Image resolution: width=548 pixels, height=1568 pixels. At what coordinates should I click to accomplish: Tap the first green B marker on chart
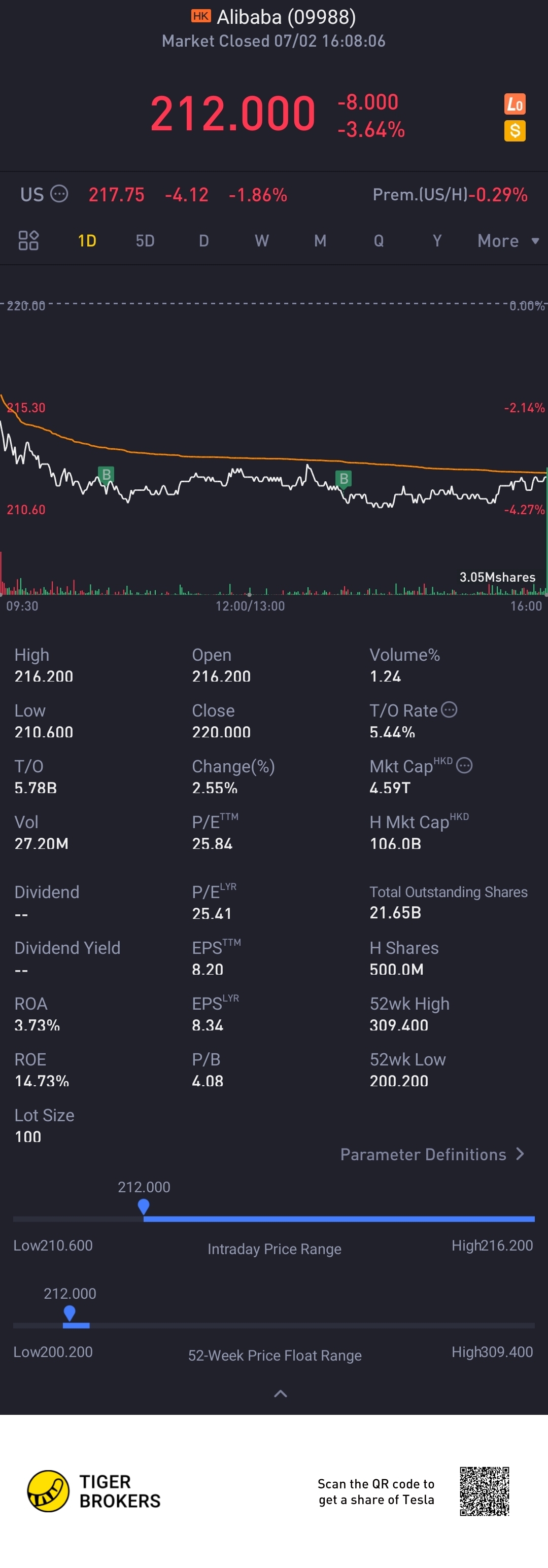(106, 474)
